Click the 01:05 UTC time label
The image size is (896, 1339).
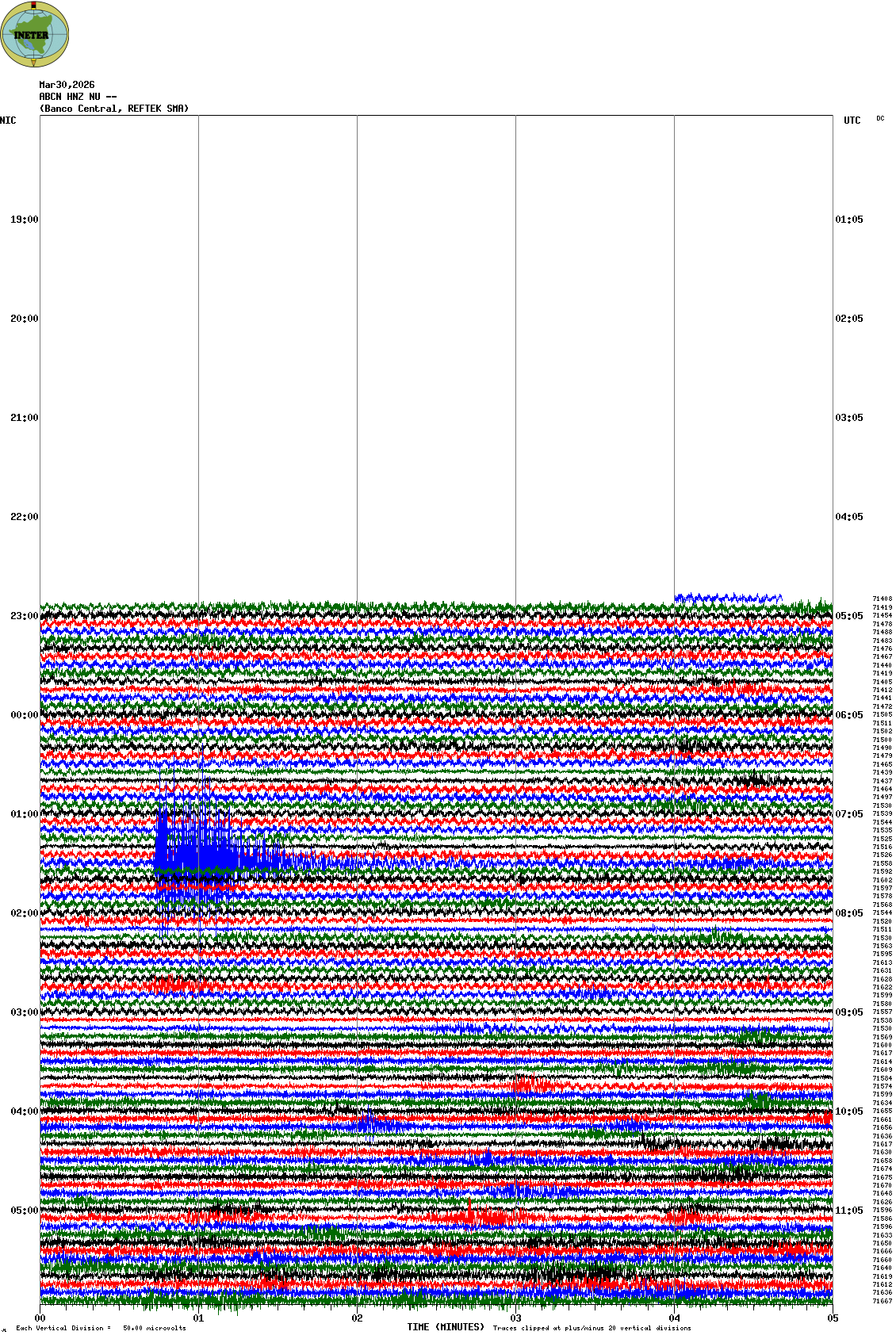pos(849,220)
